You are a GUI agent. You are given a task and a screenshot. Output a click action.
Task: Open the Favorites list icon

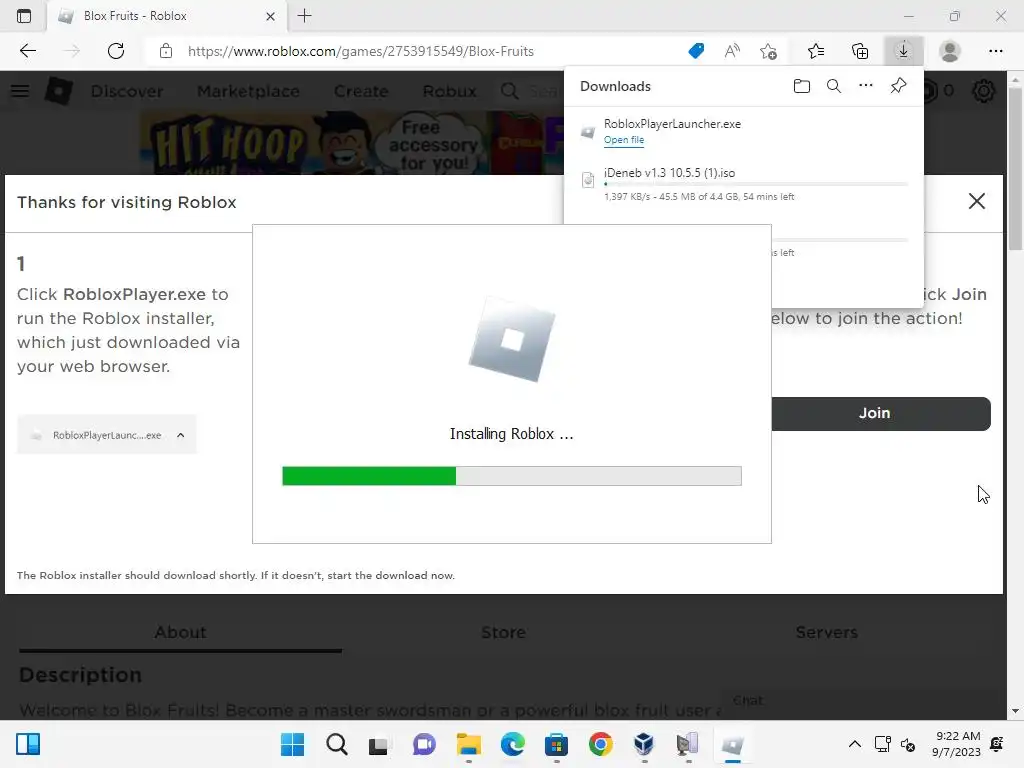[816, 51]
